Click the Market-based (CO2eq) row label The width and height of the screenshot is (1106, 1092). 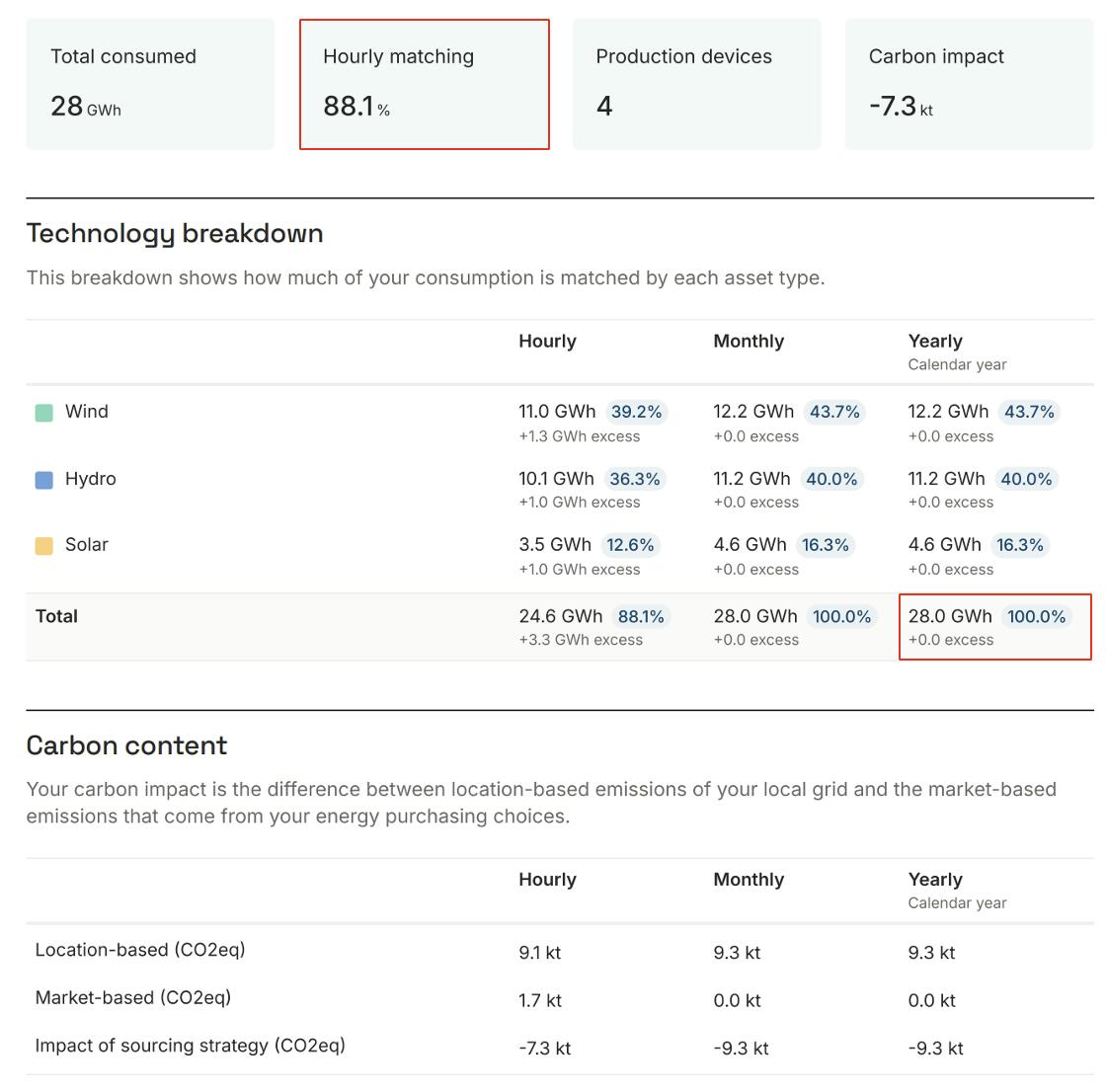pyautogui.click(x=133, y=997)
